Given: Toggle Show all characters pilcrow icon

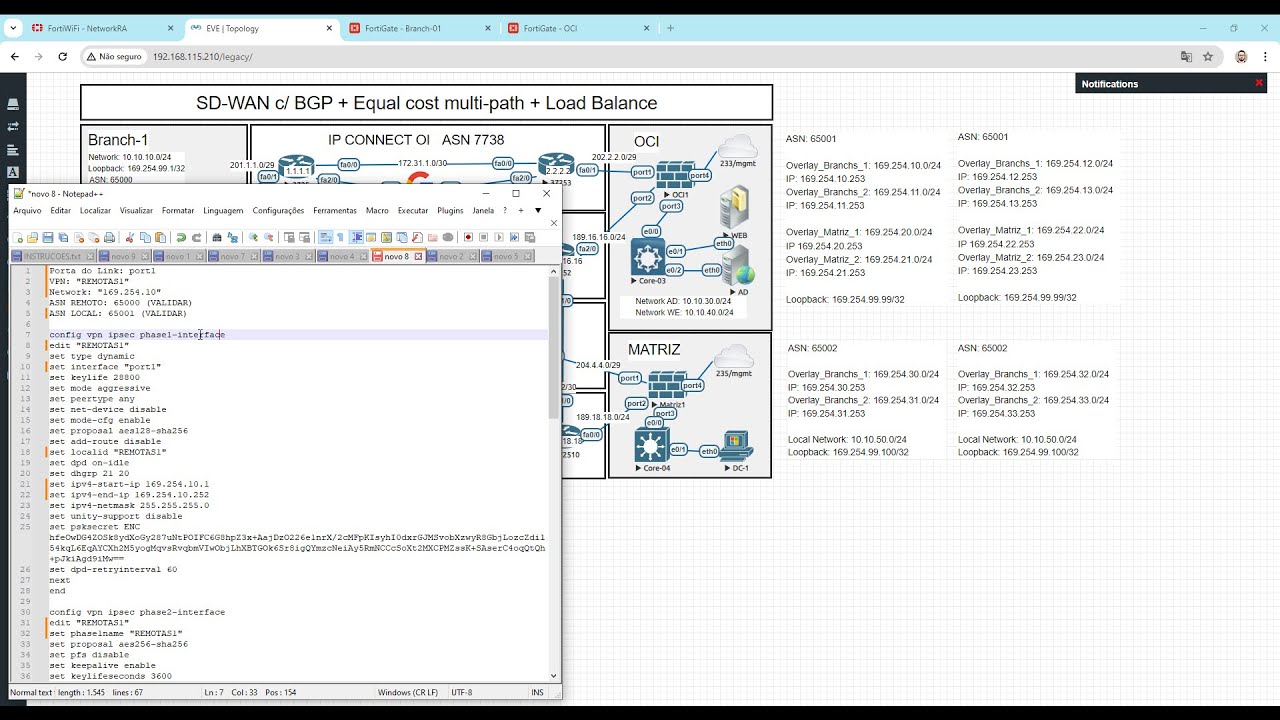Looking at the screenshot, I should pyautogui.click(x=340, y=238).
